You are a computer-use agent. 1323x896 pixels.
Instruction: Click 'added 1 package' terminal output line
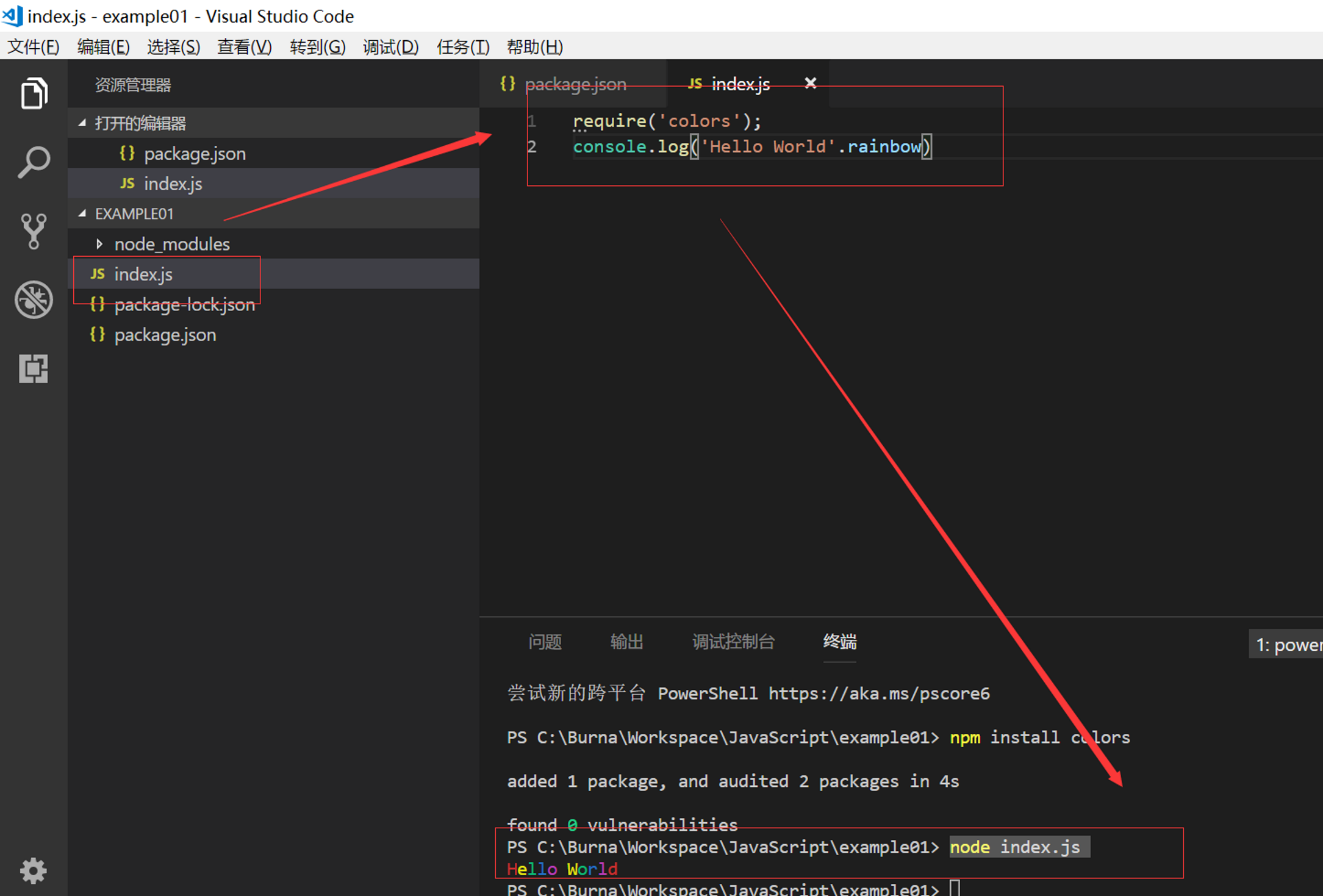tap(733, 781)
